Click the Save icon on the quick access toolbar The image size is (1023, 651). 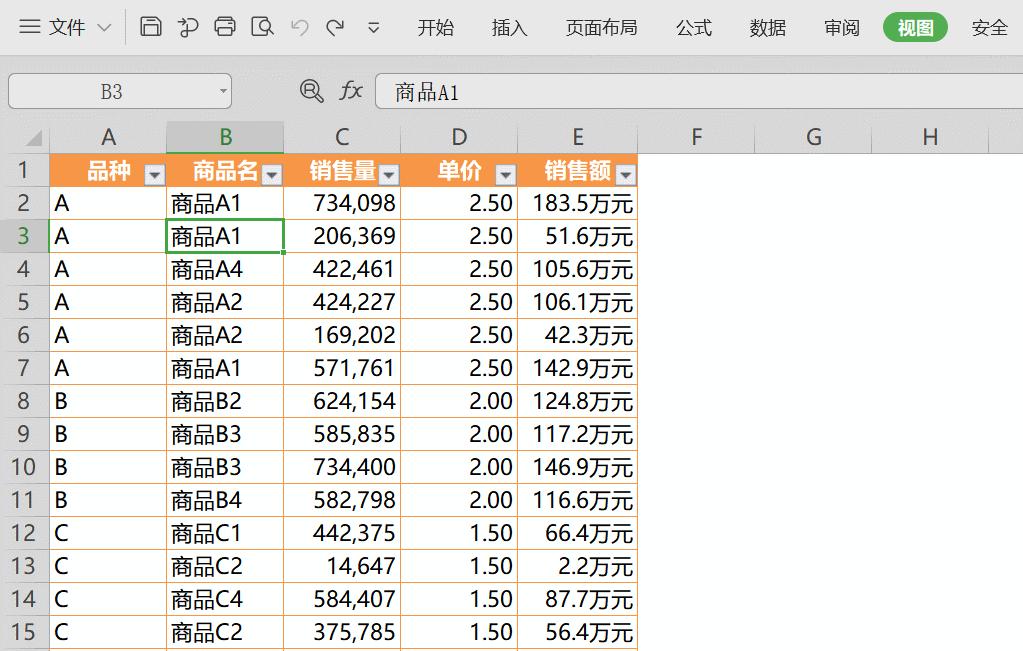[x=150, y=26]
